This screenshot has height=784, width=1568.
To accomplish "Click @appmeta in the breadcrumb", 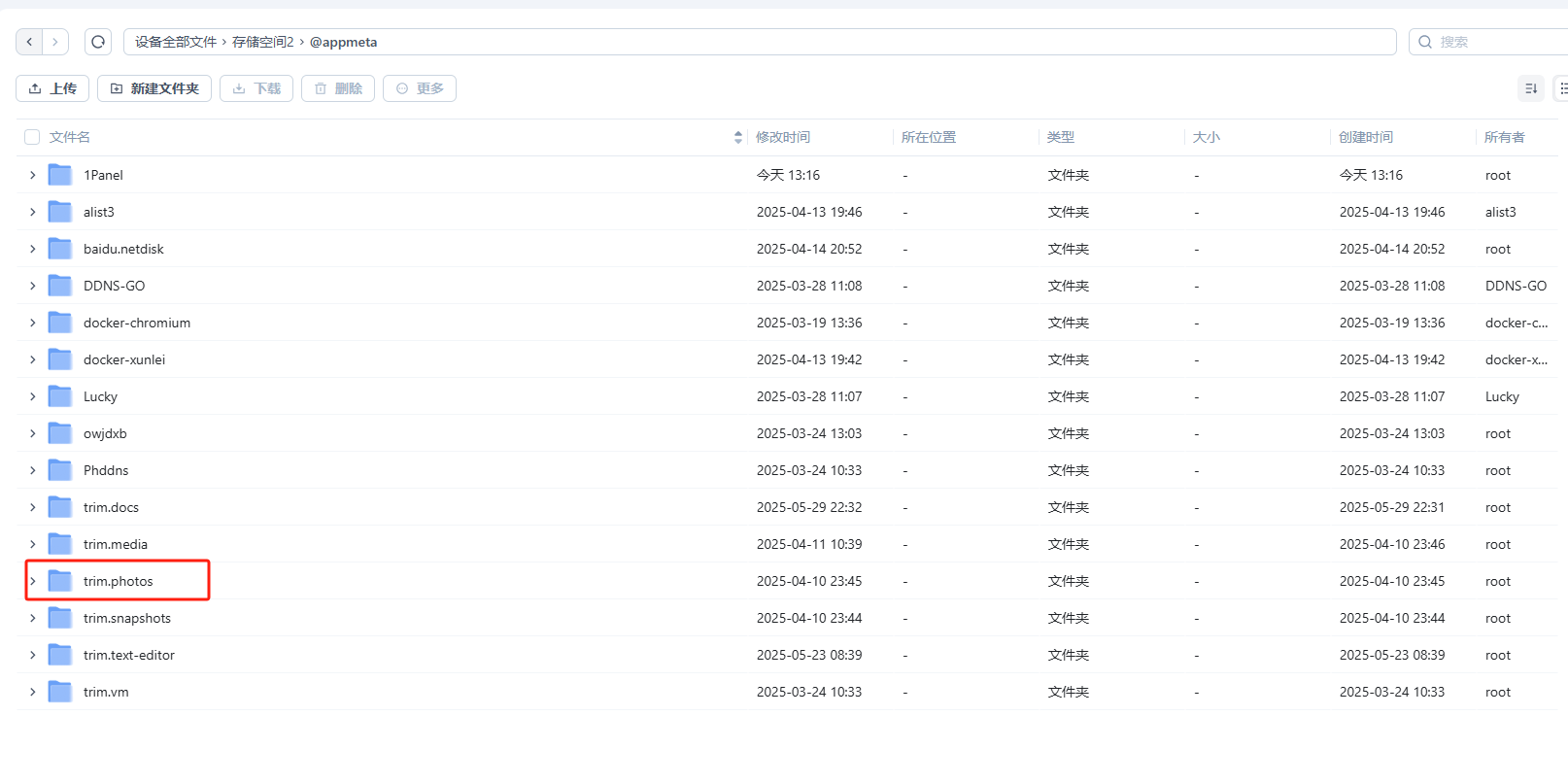I will pyautogui.click(x=343, y=42).
